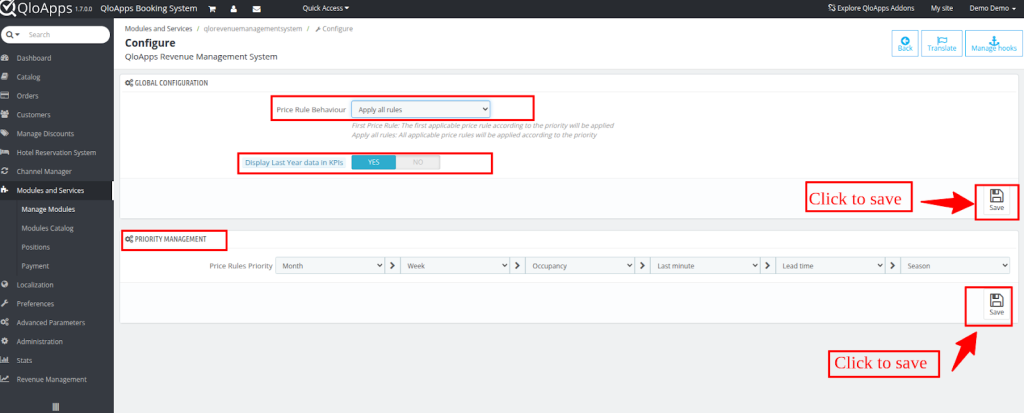1024x413 pixels.
Task: Save the Global Configuration settings
Action: (995, 201)
